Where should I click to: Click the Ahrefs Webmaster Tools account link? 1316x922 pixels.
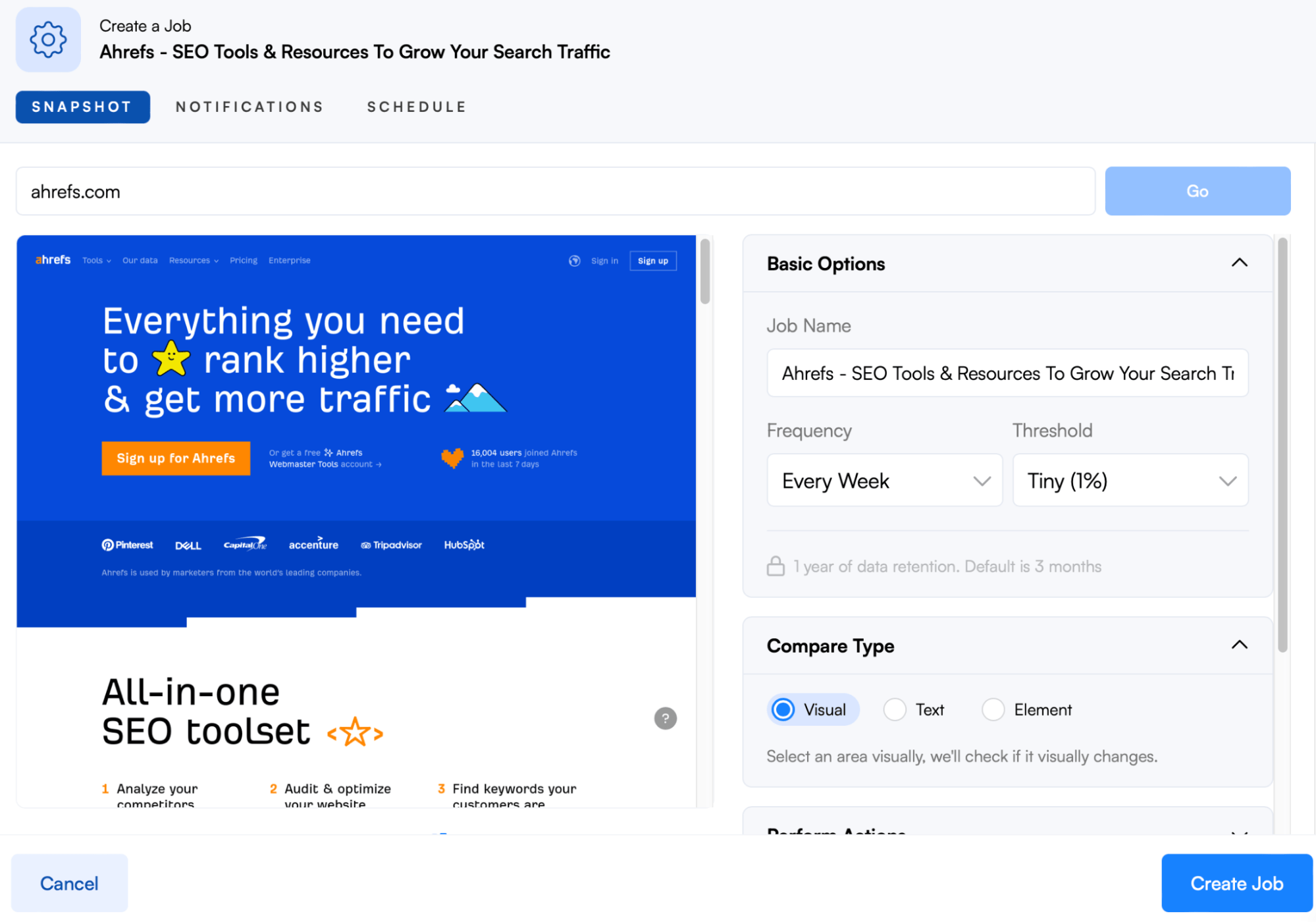[325, 458]
